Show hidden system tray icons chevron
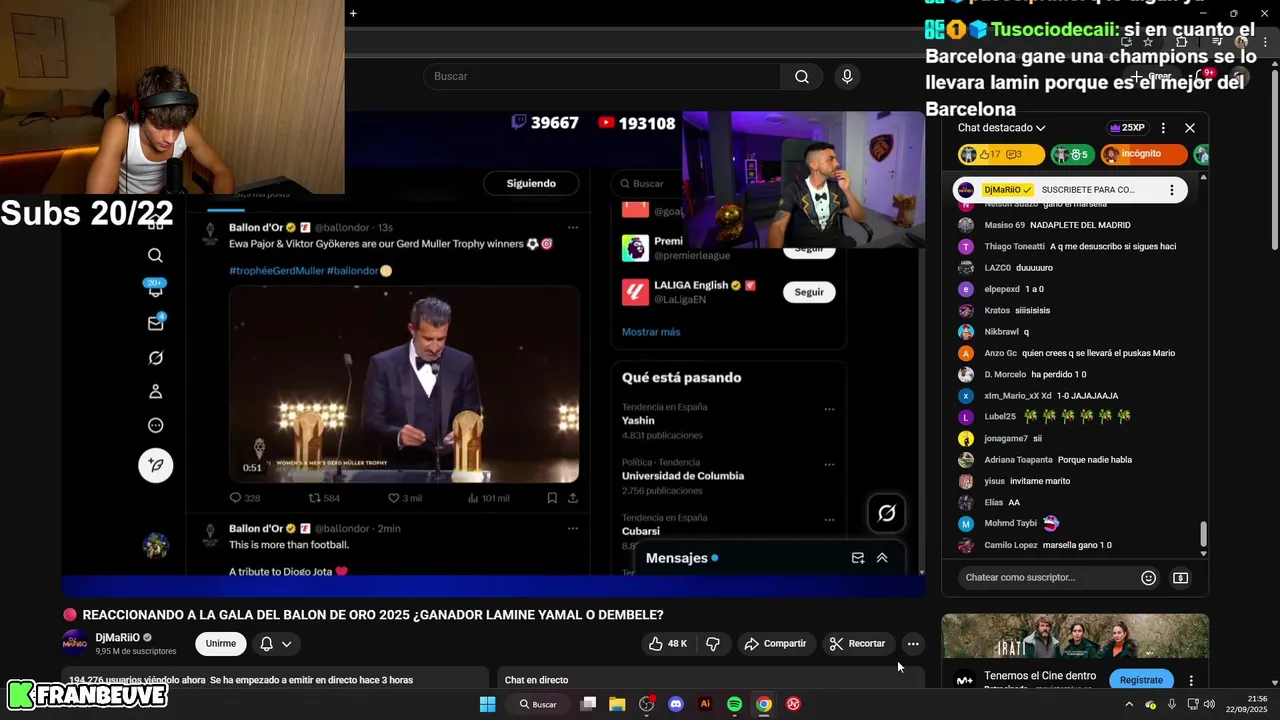The width and height of the screenshot is (1280, 720). click(1129, 704)
